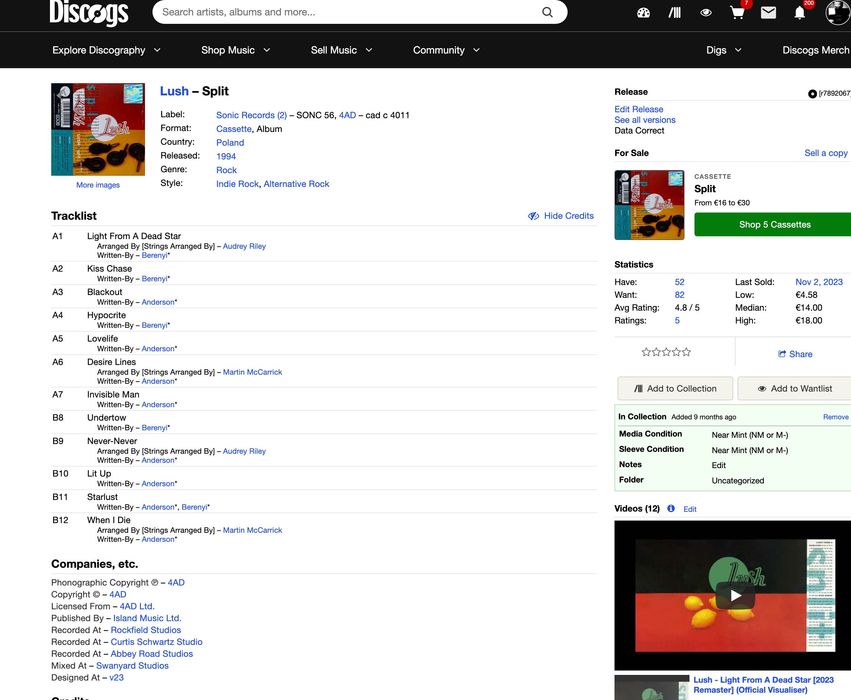
Task: Click Shop 5 Cassettes button
Action: (x=774, y=225)
